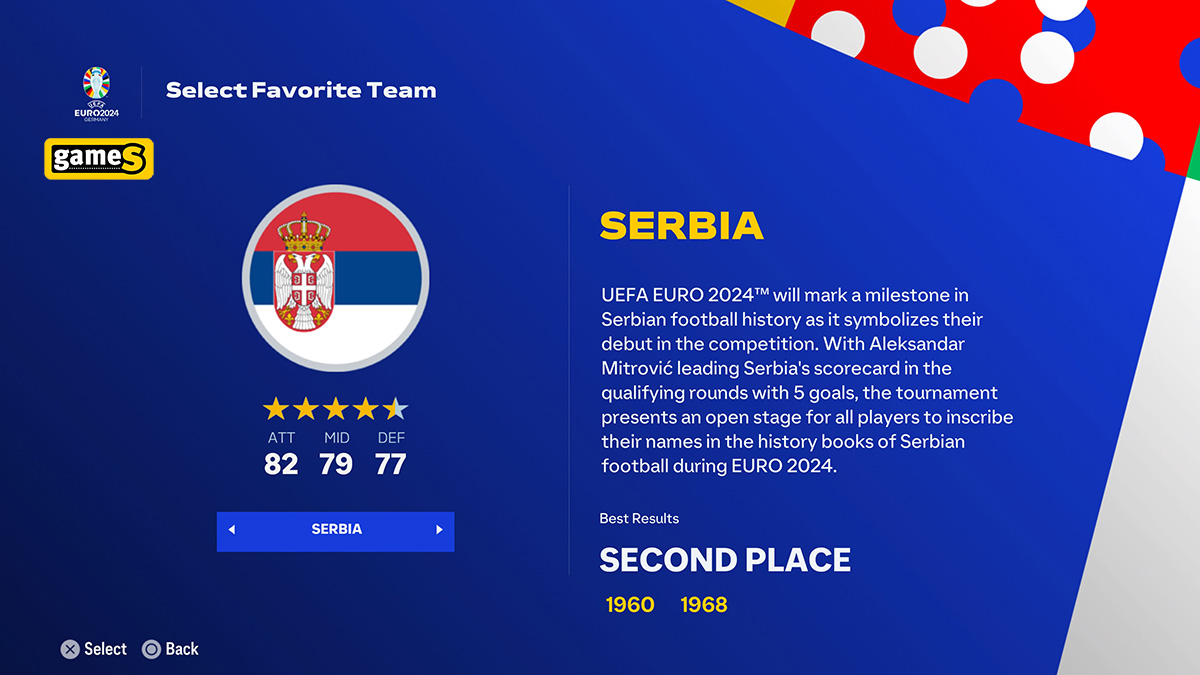Choose the Select prompt label
The height and width of the screenshot is (675, 1200).
tap(105, 649)
